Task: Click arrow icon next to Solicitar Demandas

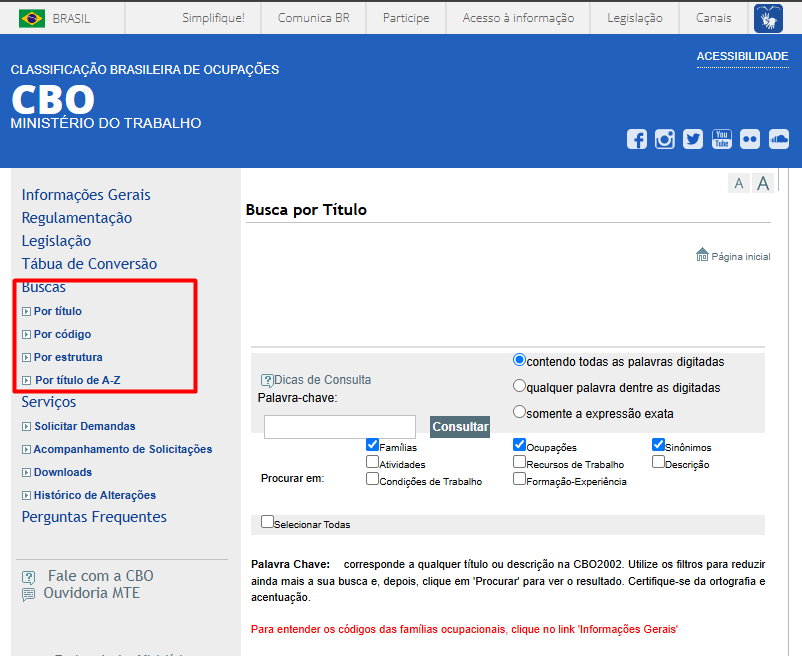Action: [x=27, y=426]
